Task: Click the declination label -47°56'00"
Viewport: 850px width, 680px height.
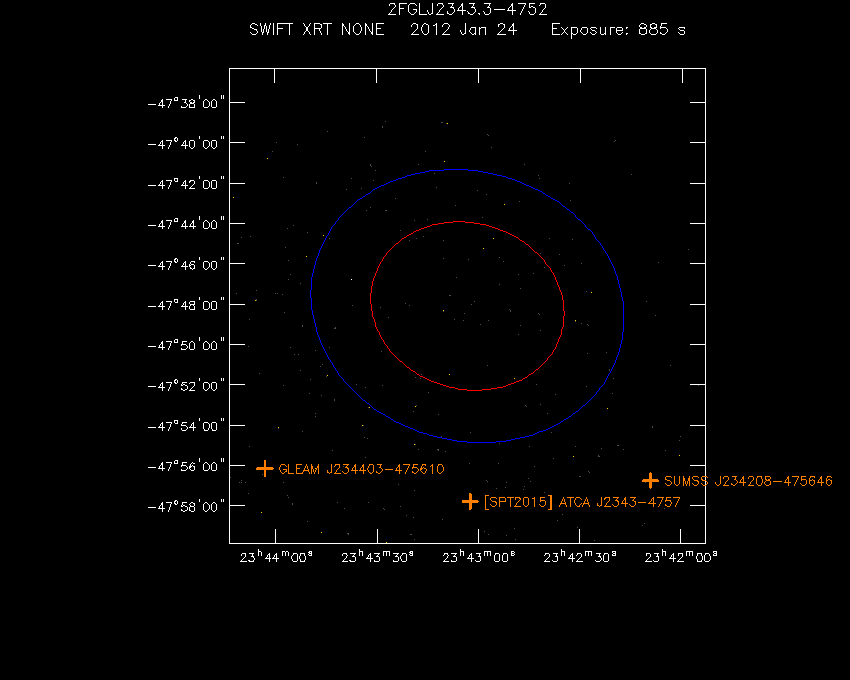Action: tap(186, 466)
